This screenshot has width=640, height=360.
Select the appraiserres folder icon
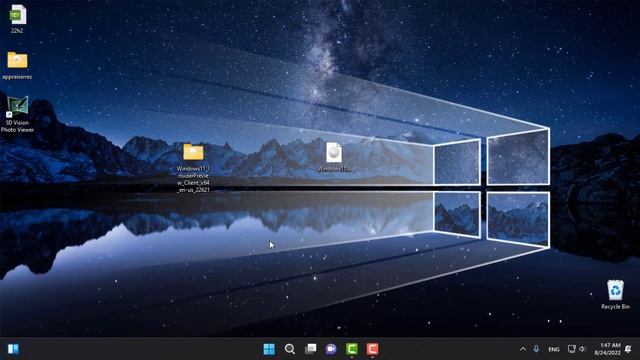17,65
